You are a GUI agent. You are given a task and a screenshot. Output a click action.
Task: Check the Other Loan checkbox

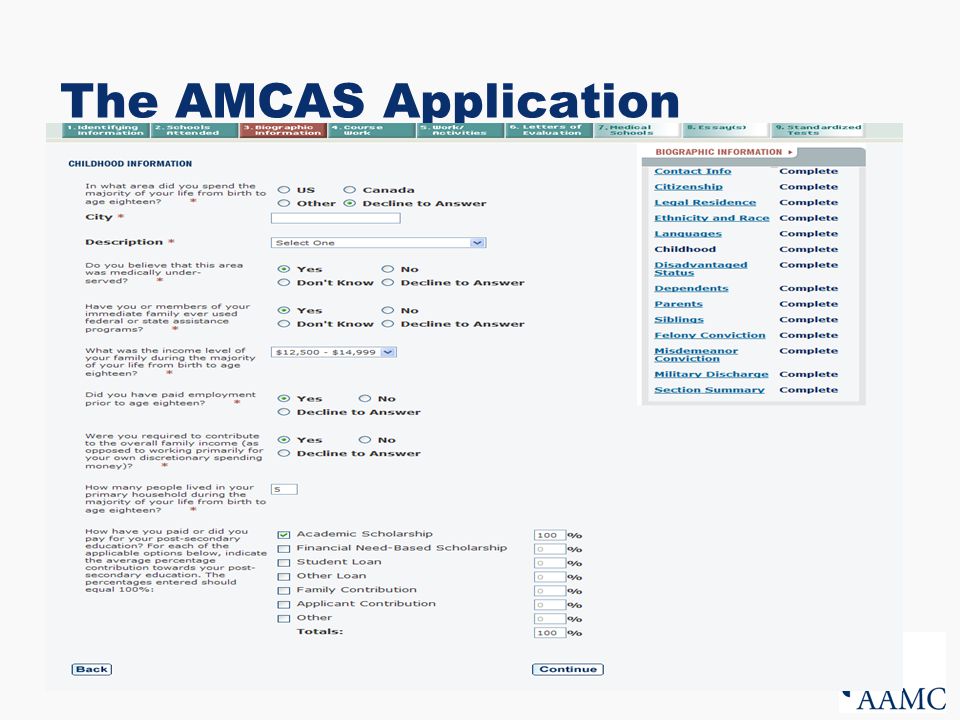[283, 577]
